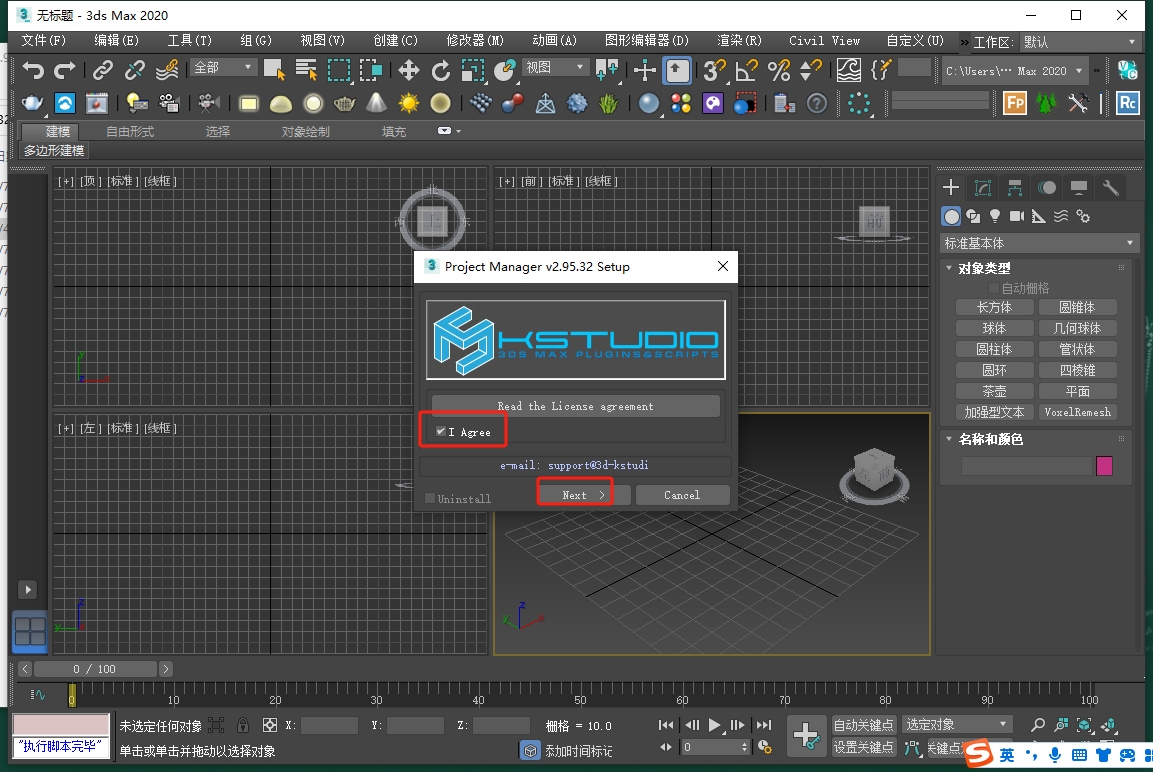The image size is (1153, 772).
Task: Open the ribbon options dropdown after 填充
Action: [x=449, y=131]
